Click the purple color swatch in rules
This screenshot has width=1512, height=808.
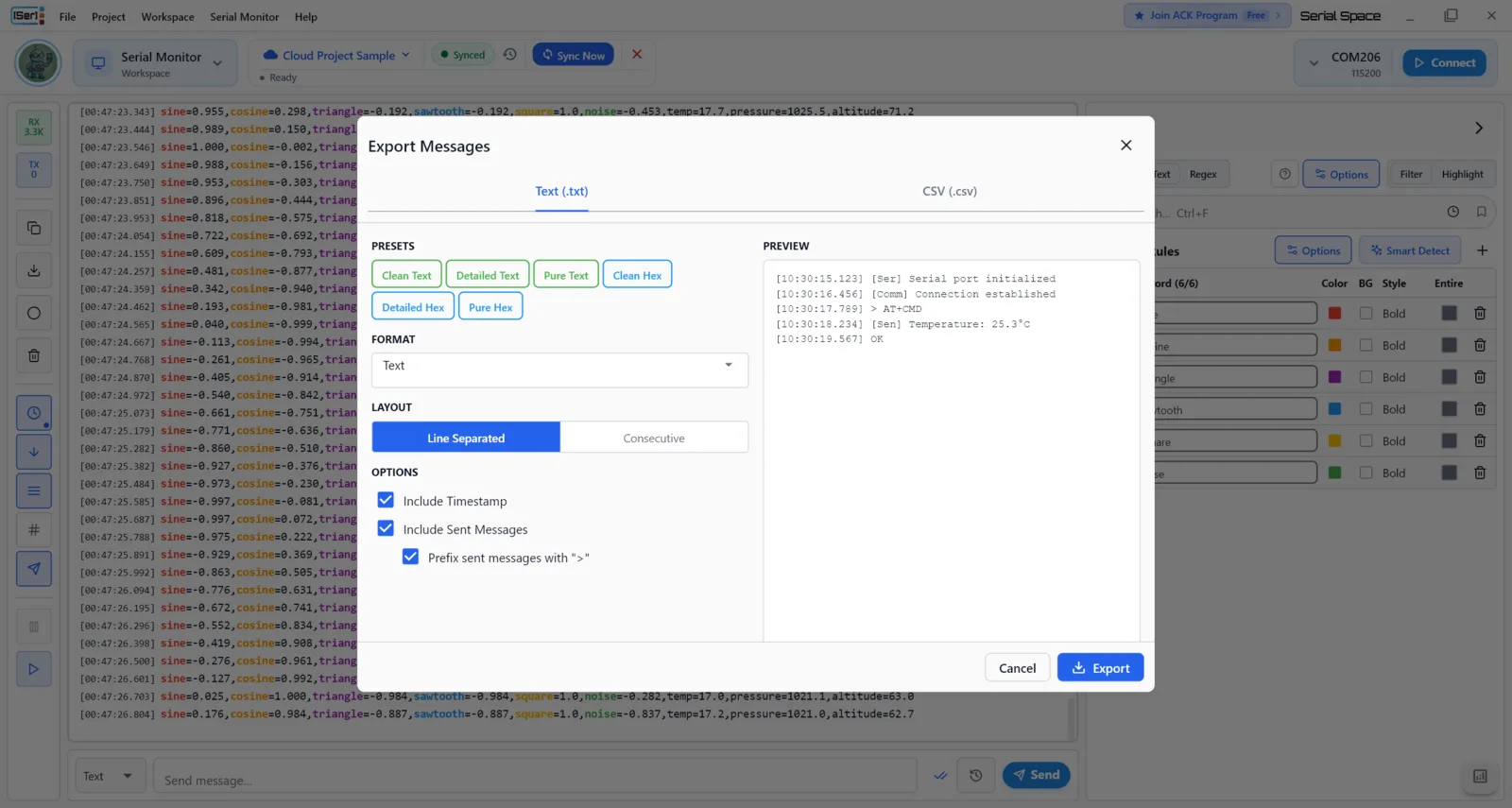click(x=1334, y=377)
